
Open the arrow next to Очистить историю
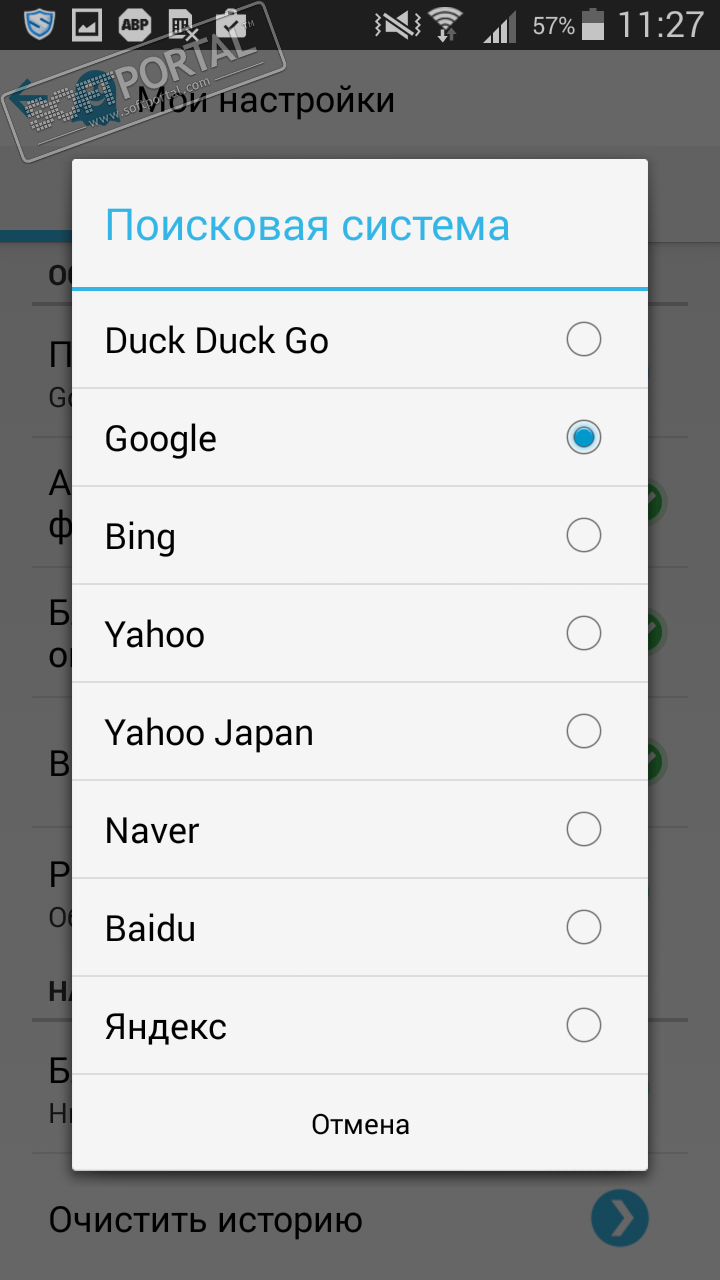click(620, 1218)
